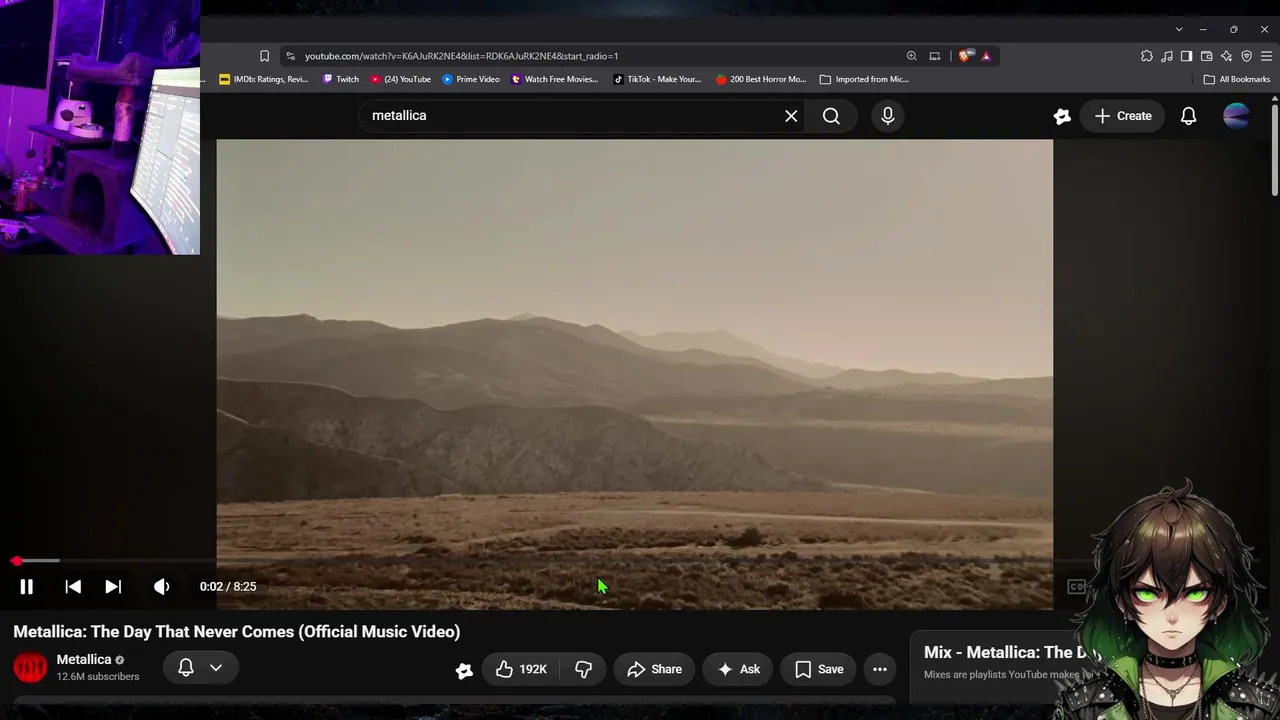The width and height of the screenshot is (1280, 720).
Task: Open browser extensions puzzle icon
Action: (1147, 56)
